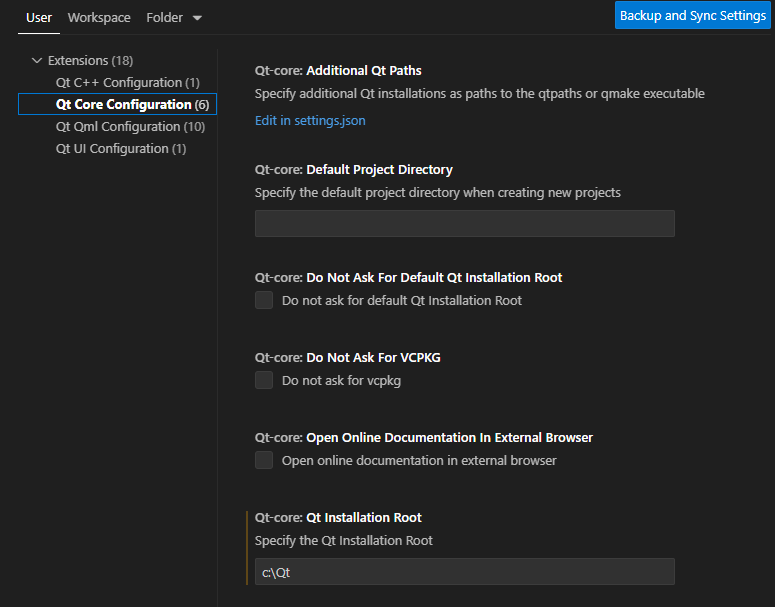
Task: Open Qt Qml Configuration (10) section
Action: pos(130,127)
